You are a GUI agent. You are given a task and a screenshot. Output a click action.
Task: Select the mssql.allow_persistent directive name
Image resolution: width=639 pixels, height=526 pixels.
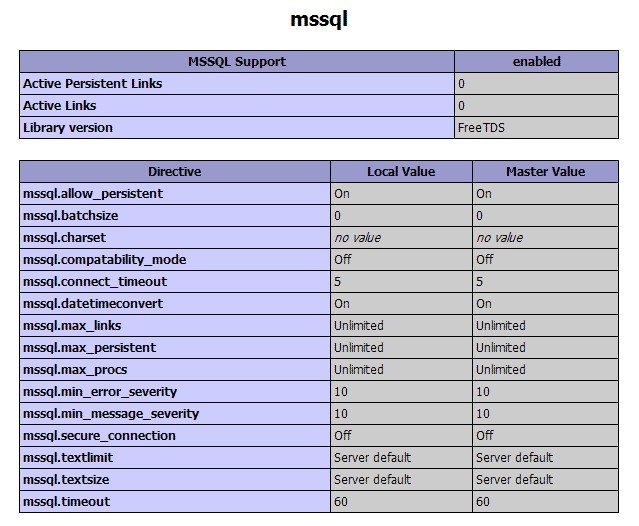(93, 194)
